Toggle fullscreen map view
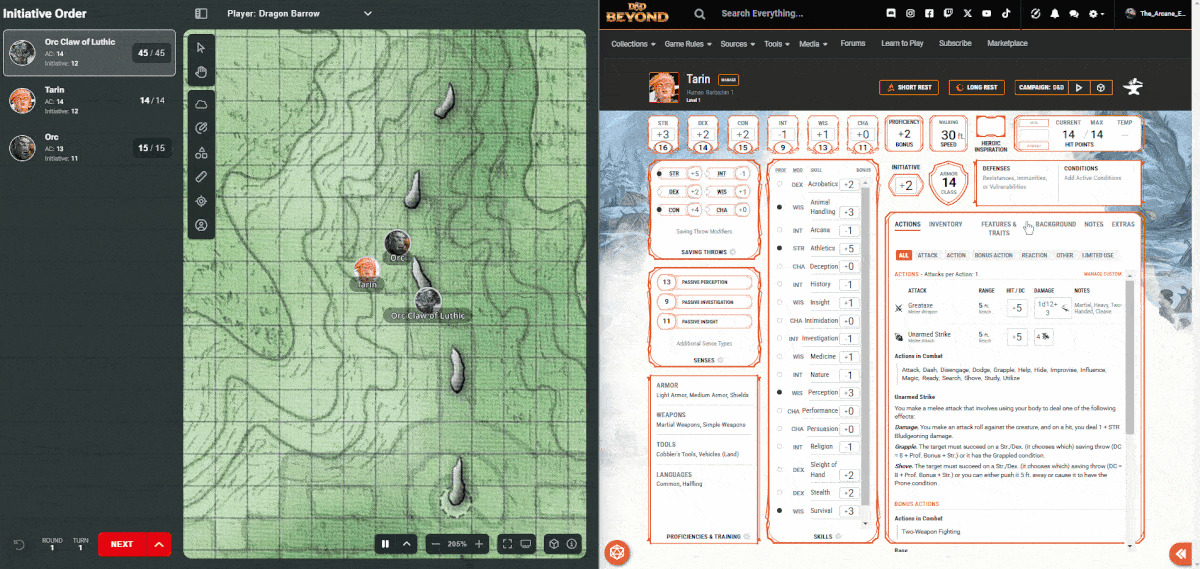 (507, 544)
